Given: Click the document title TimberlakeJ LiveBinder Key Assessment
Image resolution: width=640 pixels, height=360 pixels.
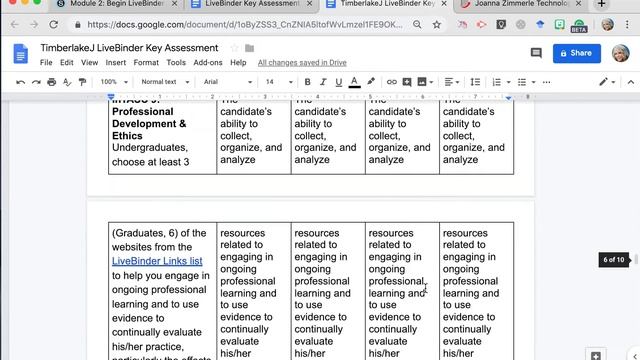Looking at the screenshot, I should [x=129, y=48].
